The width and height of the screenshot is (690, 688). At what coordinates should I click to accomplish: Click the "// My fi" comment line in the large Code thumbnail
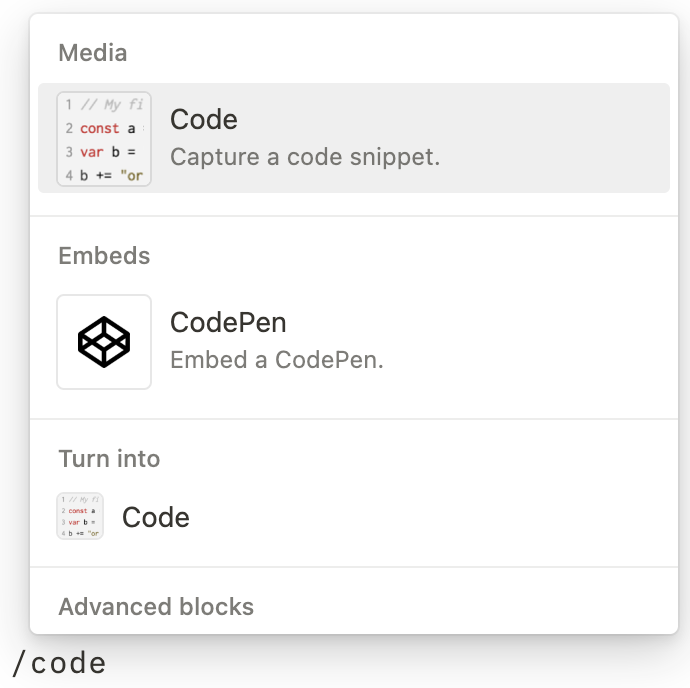tap(110, 105)
